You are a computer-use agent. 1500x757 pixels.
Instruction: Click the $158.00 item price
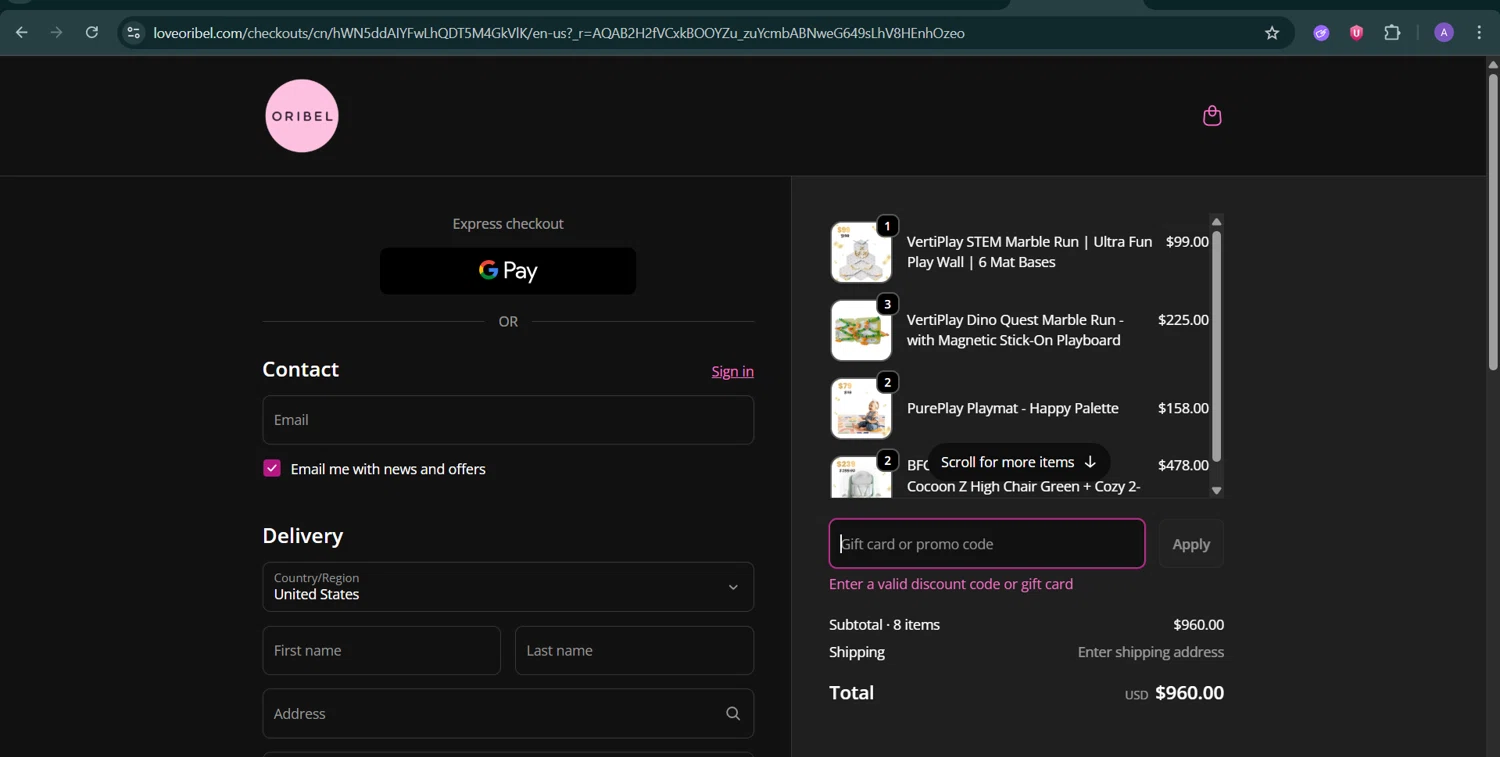pyautogui.click(x=1183, y=408)
